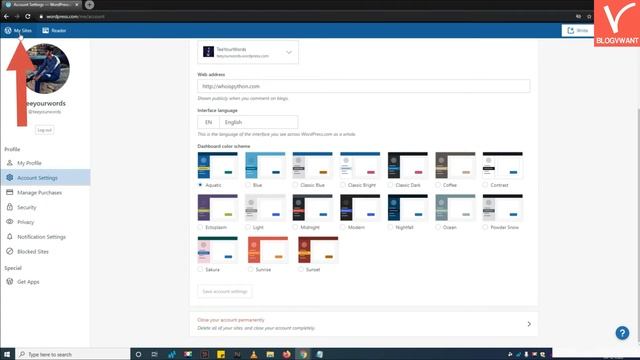Open File Explorer from the taskbar
Viewport: 640px width, 360px height.
point(270,354)
